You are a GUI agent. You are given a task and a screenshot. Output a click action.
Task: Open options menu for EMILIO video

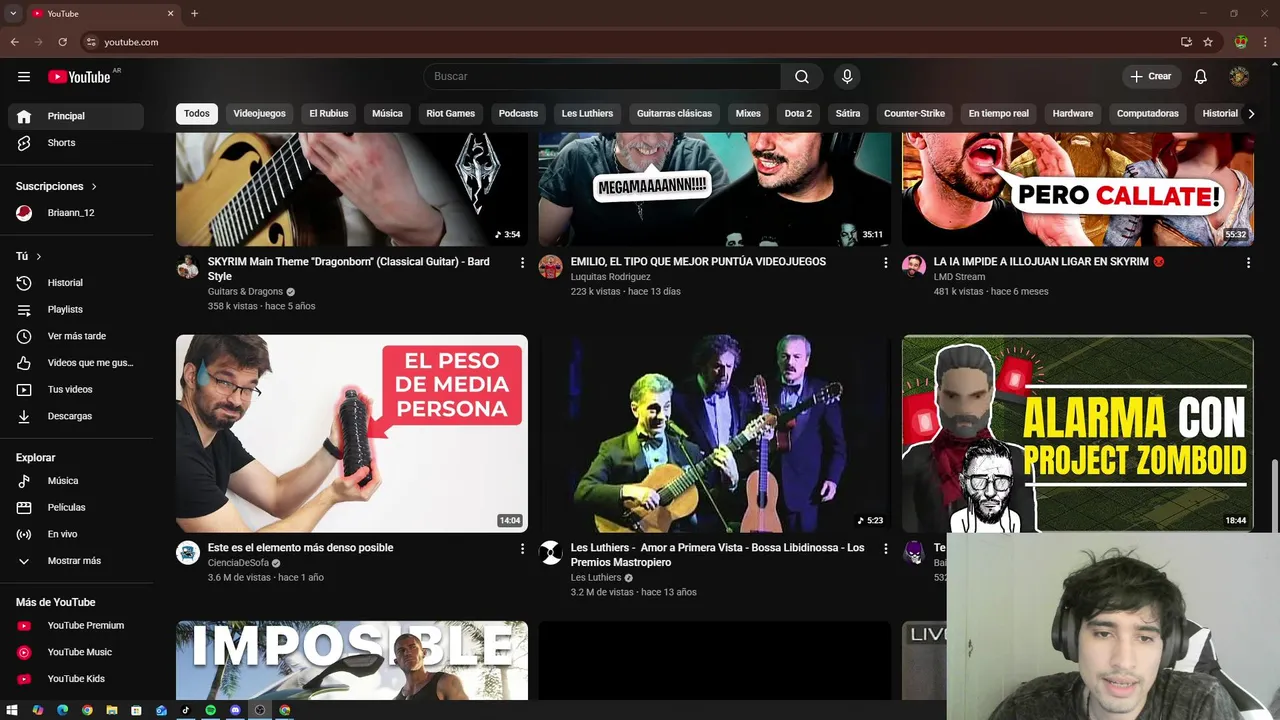pos(885,263)
